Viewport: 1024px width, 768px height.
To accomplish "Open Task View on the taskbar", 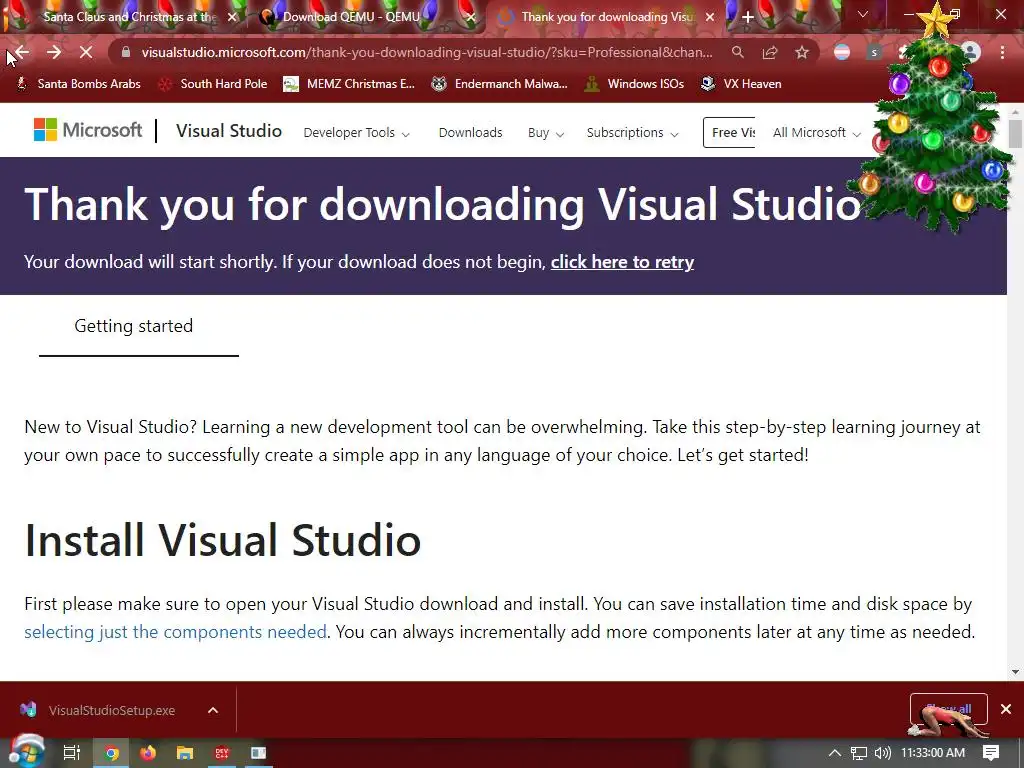I will 71,753.
